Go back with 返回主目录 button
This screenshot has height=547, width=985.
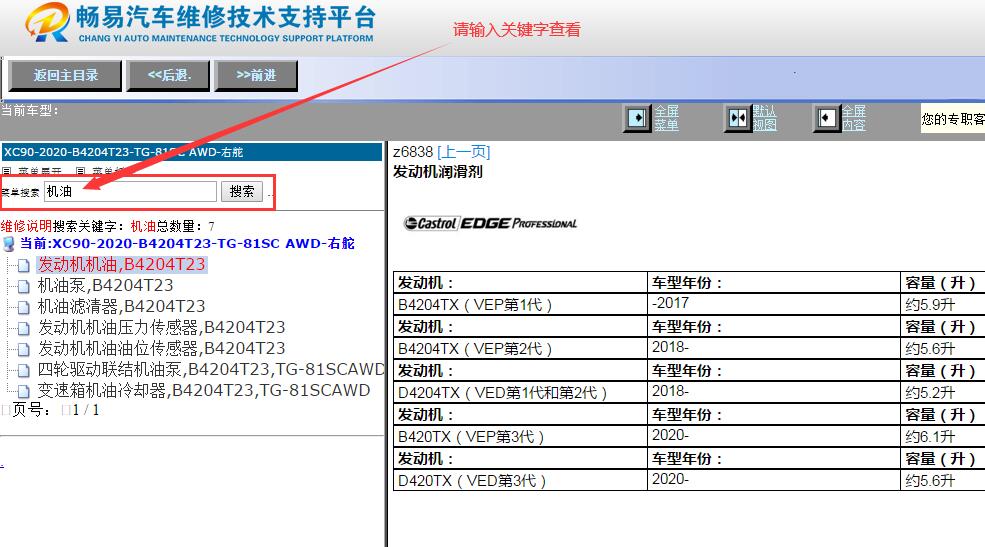[x=65, y=75]
